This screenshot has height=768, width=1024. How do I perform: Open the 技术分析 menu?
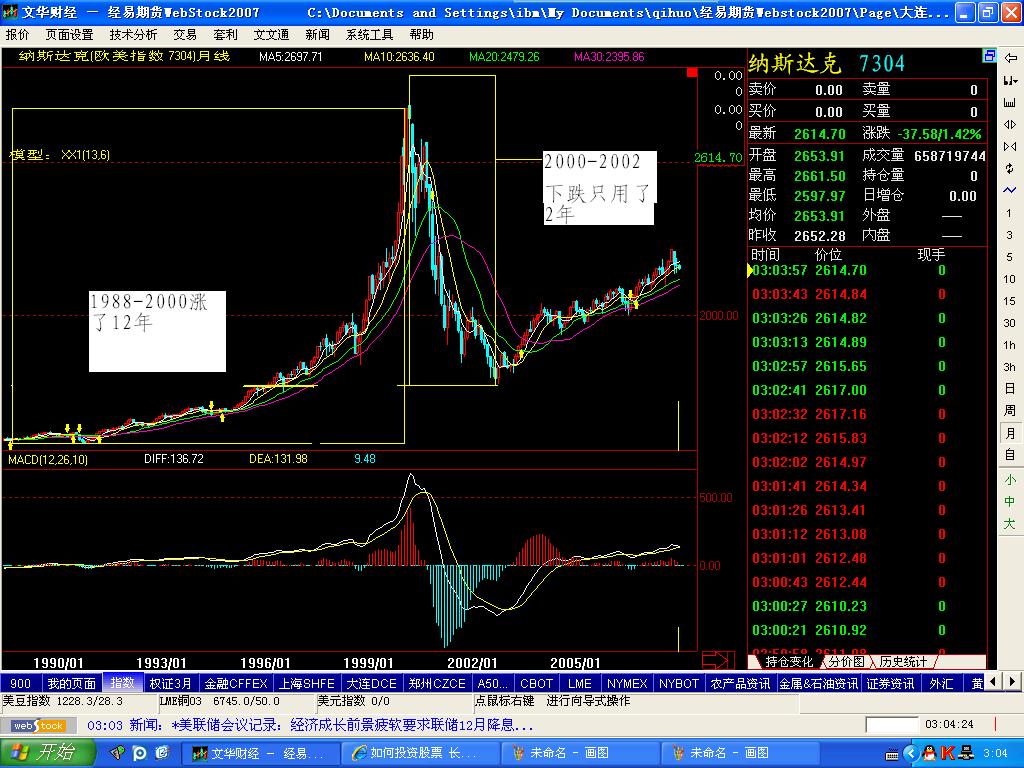coord(134,34)
